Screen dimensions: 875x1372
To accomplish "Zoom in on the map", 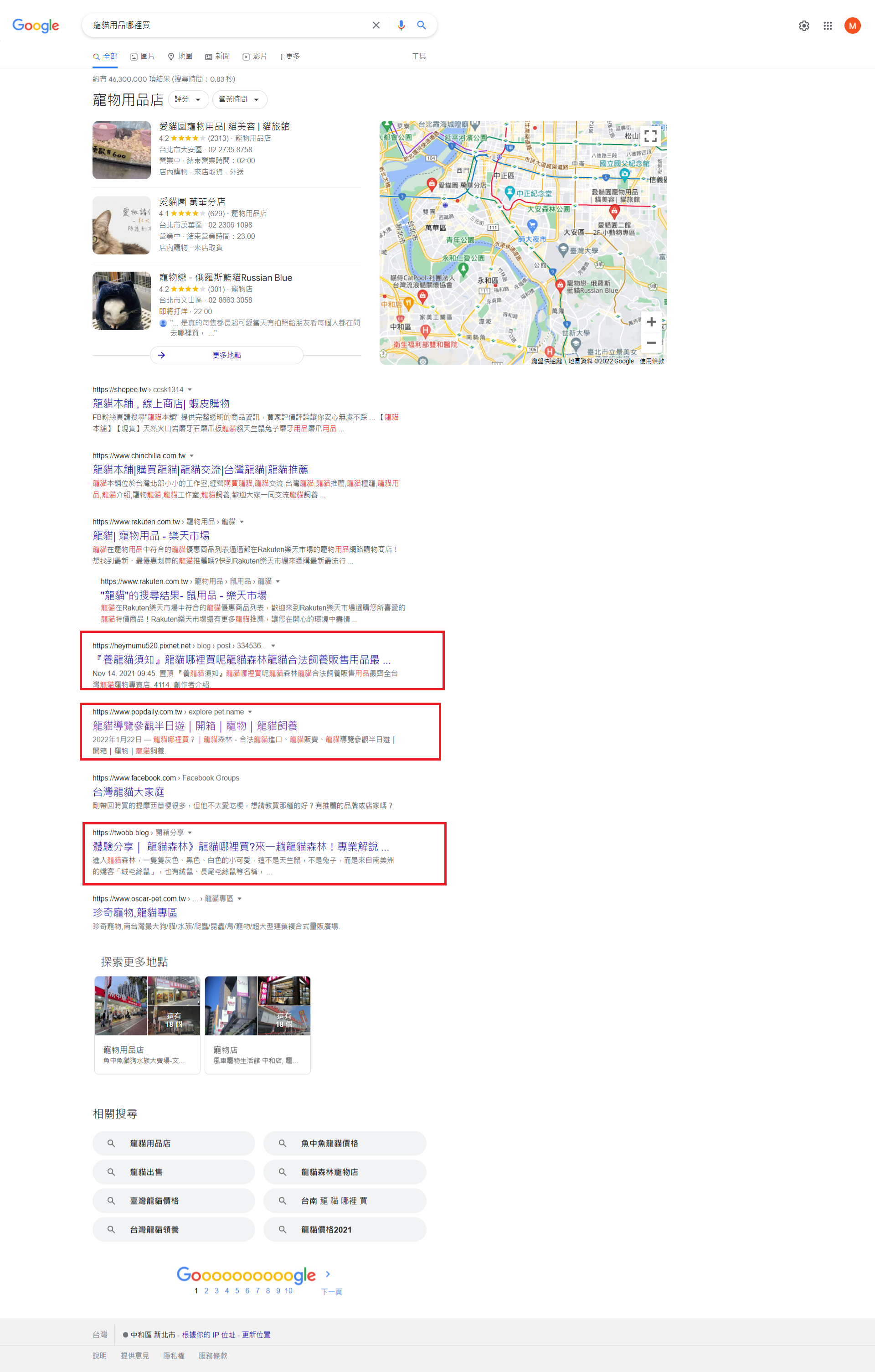I will coord(651,322).
